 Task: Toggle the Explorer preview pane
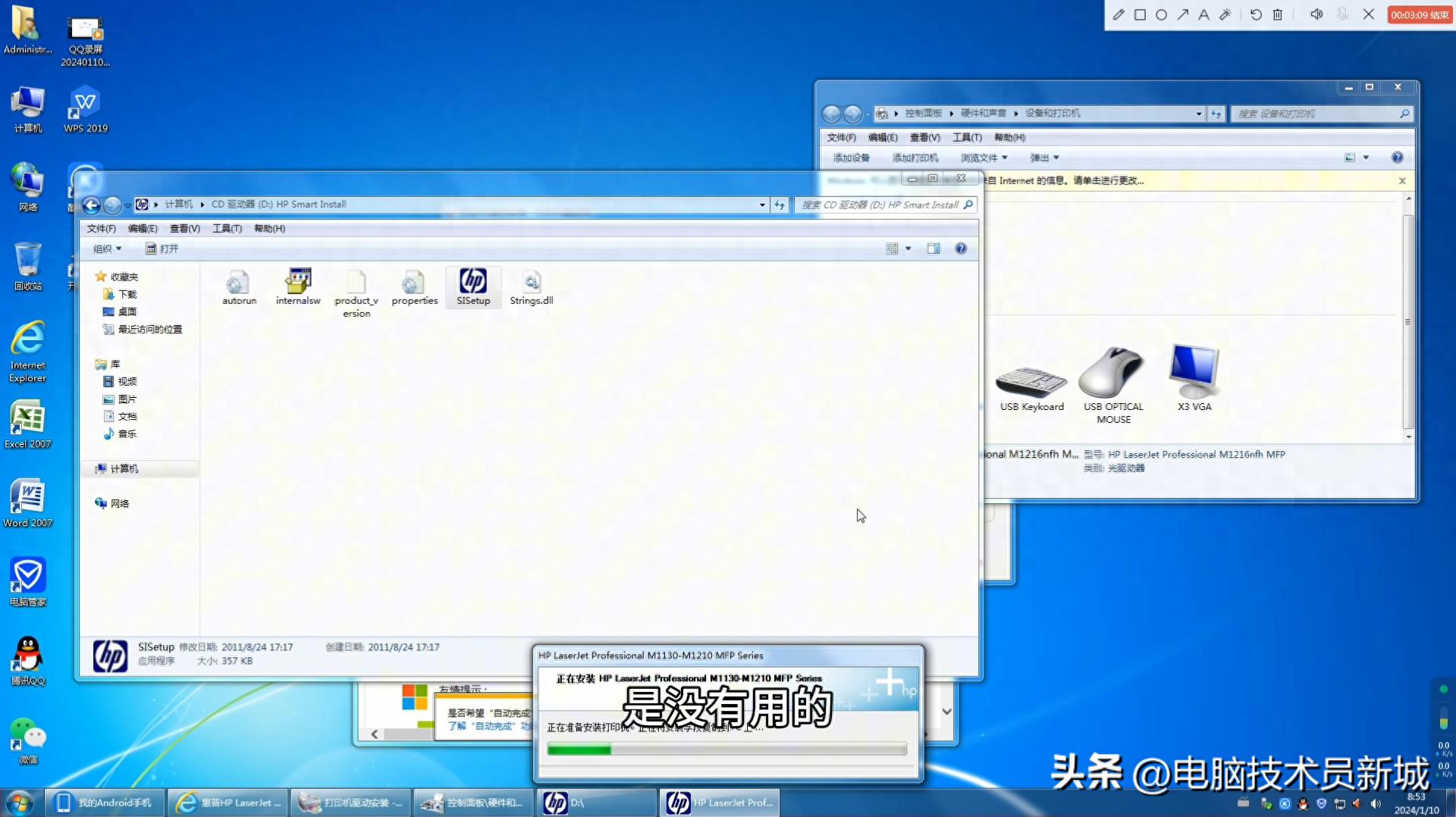pos(934,248)
